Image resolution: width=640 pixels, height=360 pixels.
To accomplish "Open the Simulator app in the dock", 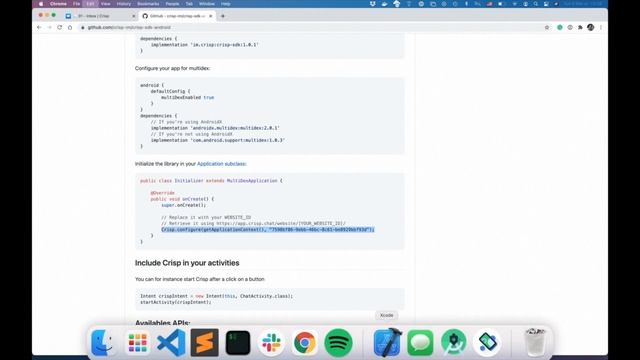I will 487,342.
